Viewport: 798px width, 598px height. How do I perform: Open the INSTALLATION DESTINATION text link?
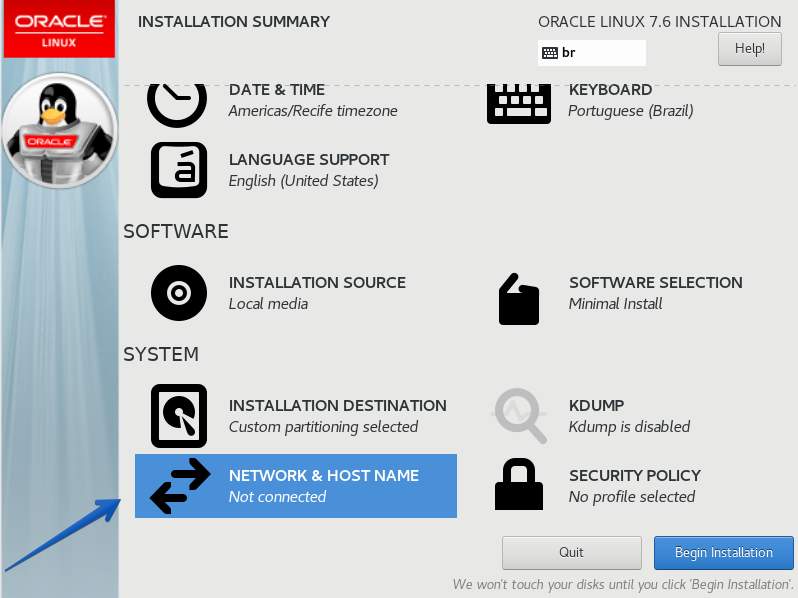(337, 406)
